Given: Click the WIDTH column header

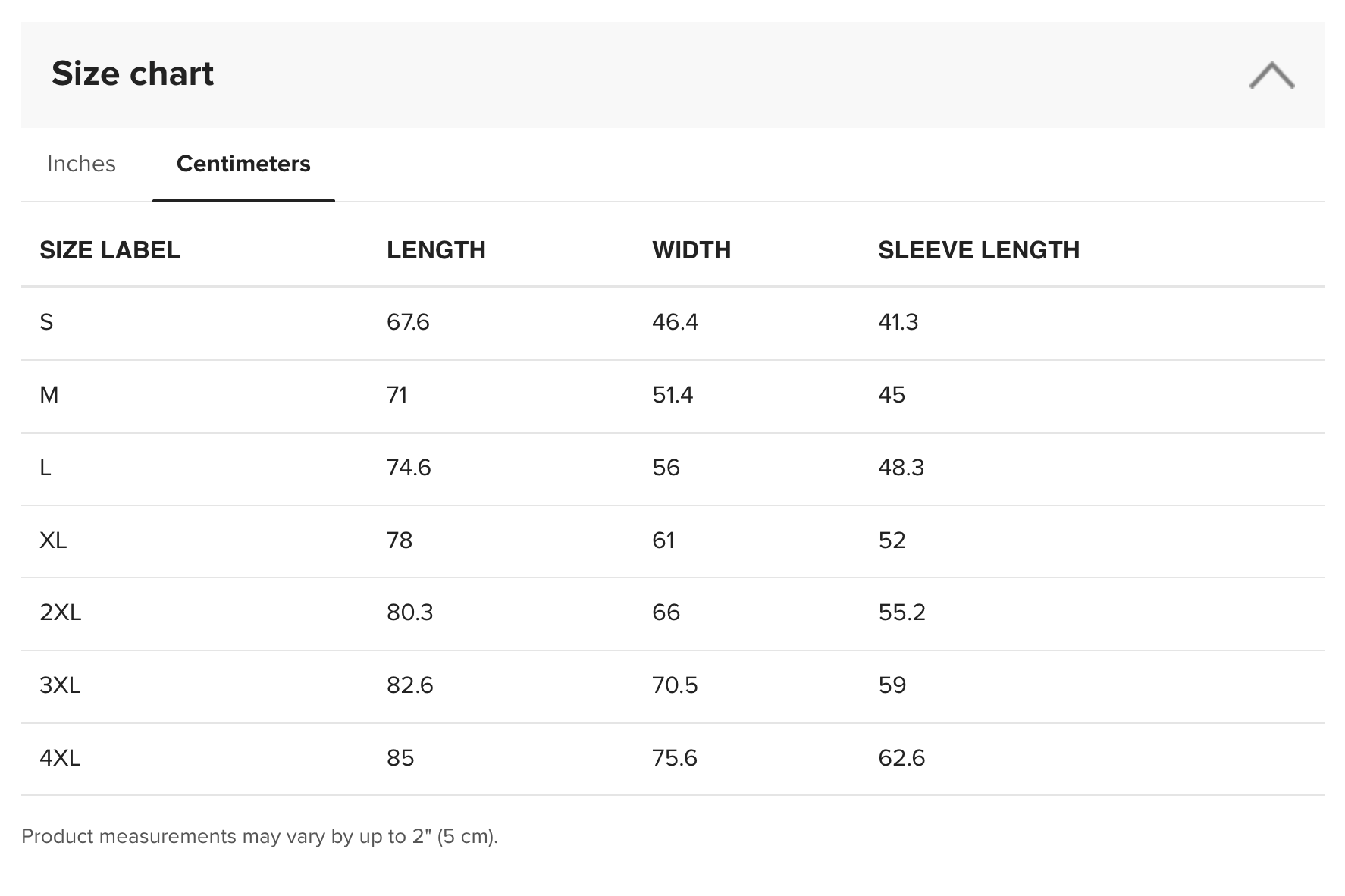Looking at the screenshot, I should 691,250.
